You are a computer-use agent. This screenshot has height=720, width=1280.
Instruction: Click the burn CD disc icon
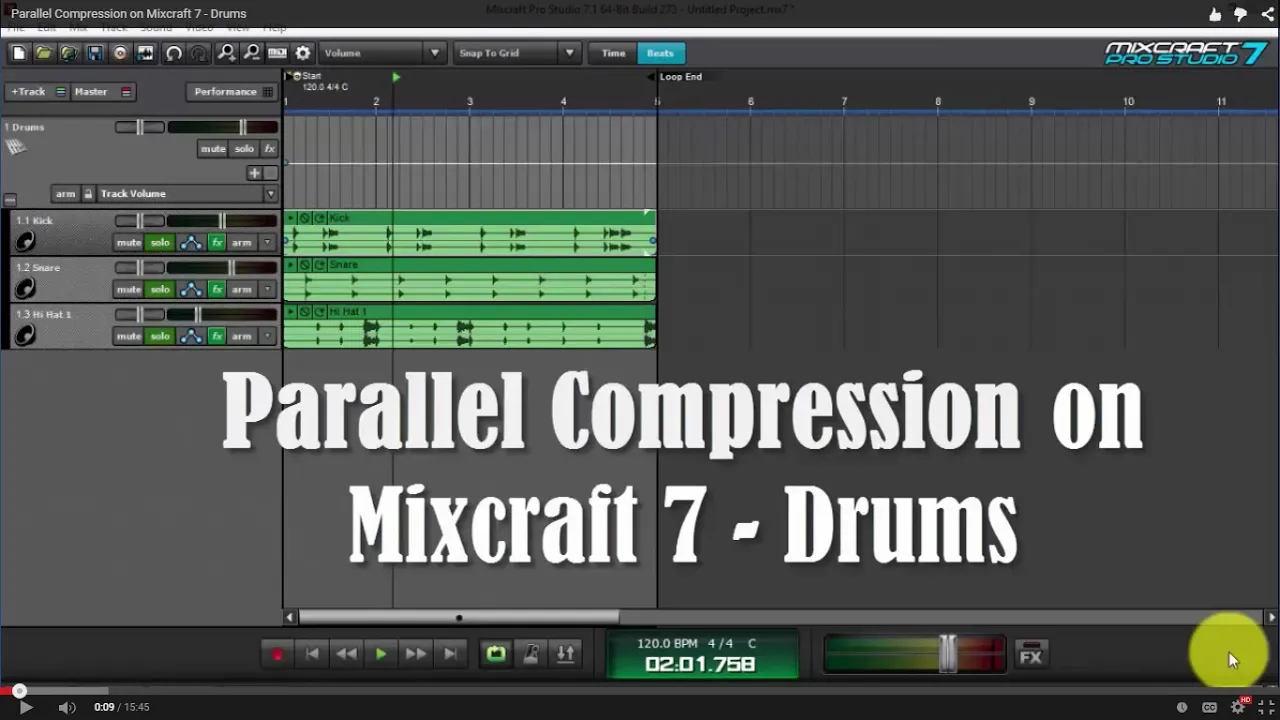(120, 53)
